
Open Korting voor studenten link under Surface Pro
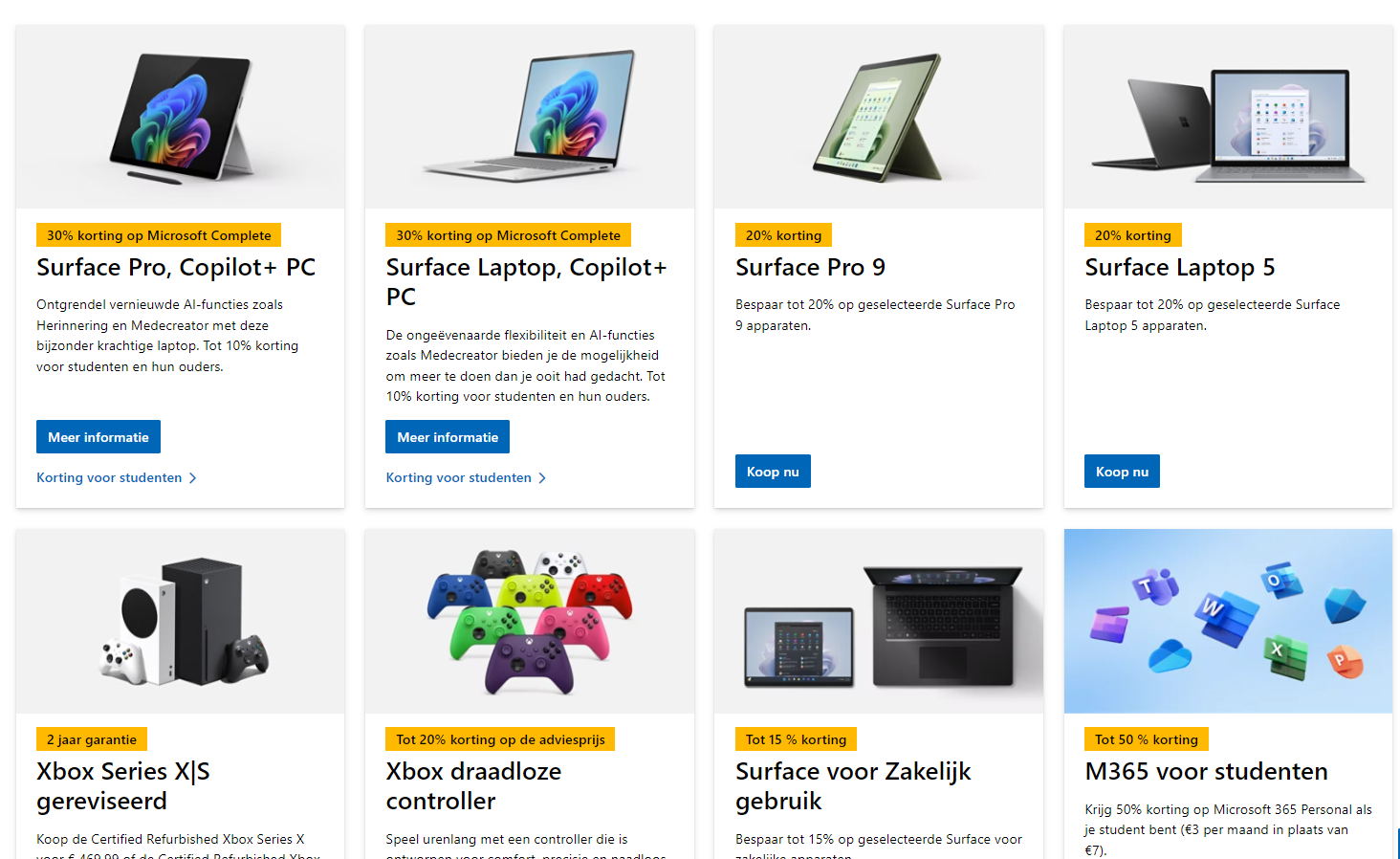109,477
